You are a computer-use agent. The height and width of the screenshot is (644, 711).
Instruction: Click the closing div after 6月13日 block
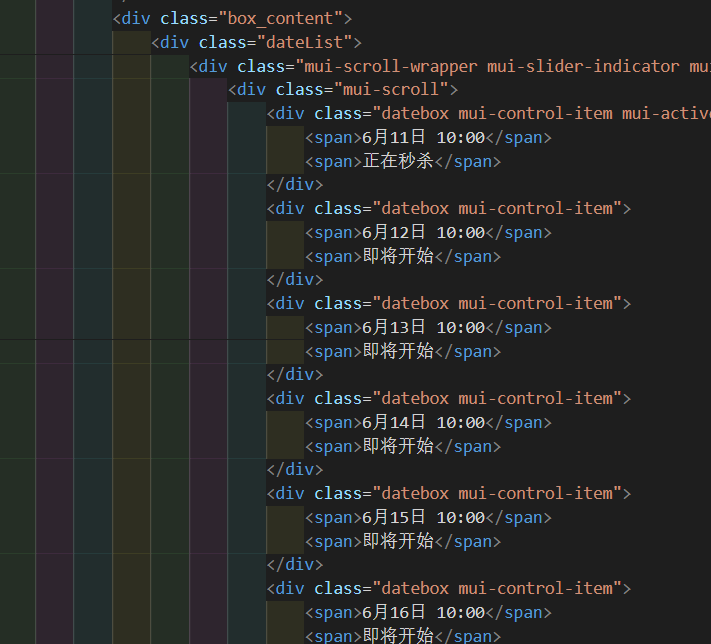[x=295, y=375]
